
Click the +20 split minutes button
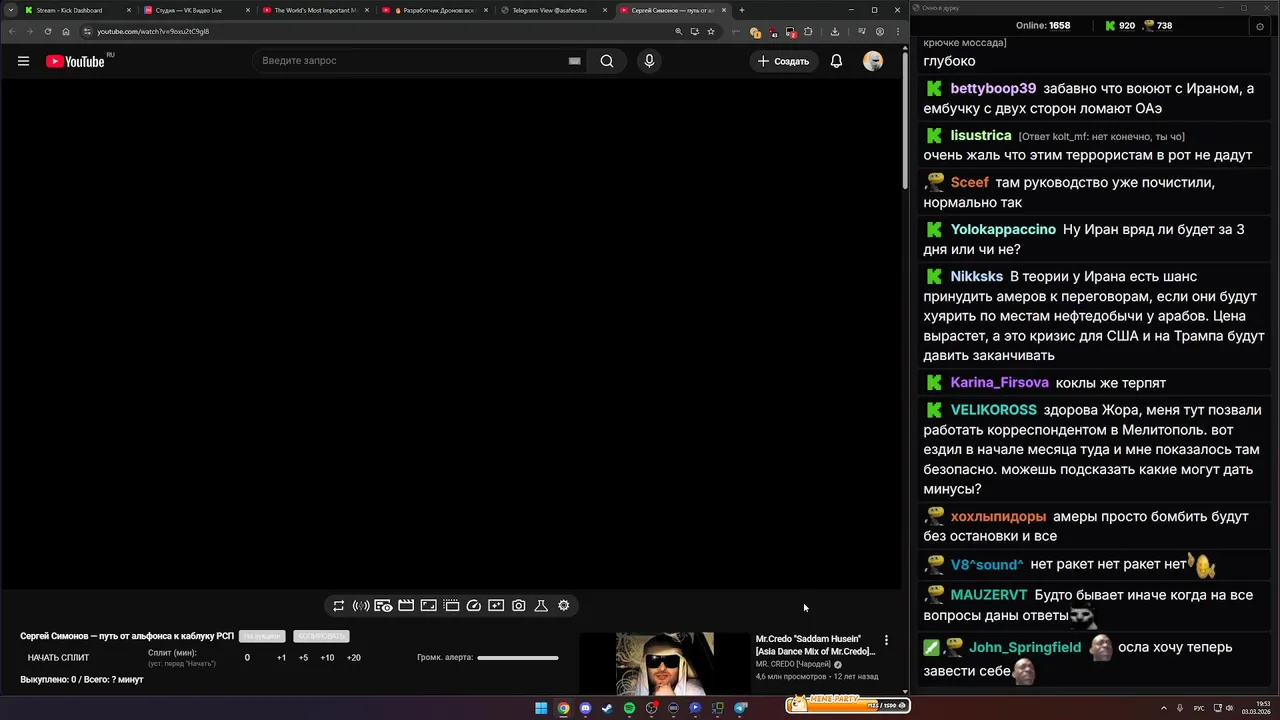coord(353,658)
